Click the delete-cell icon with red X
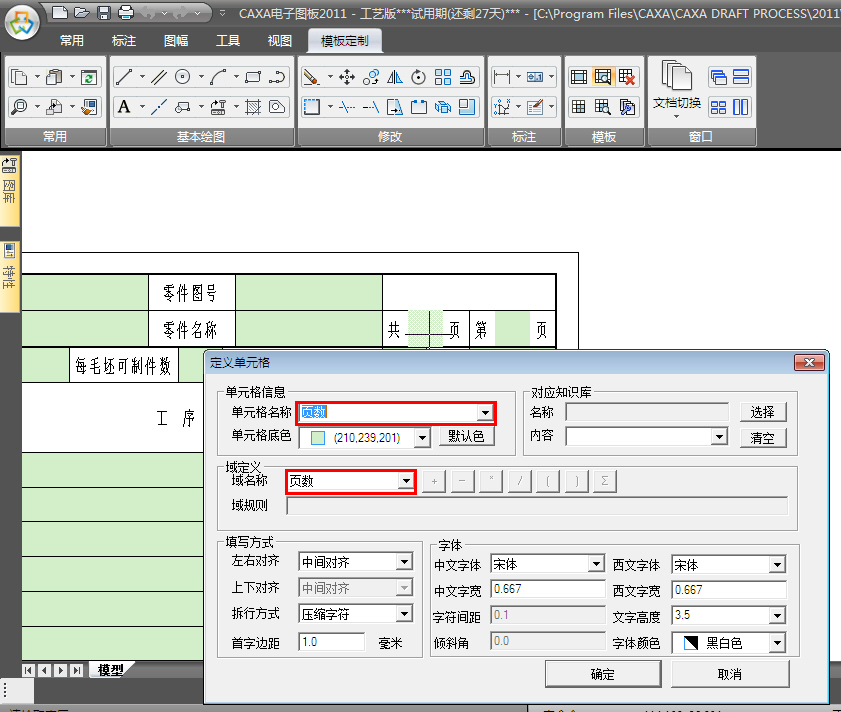 [627, 77]
